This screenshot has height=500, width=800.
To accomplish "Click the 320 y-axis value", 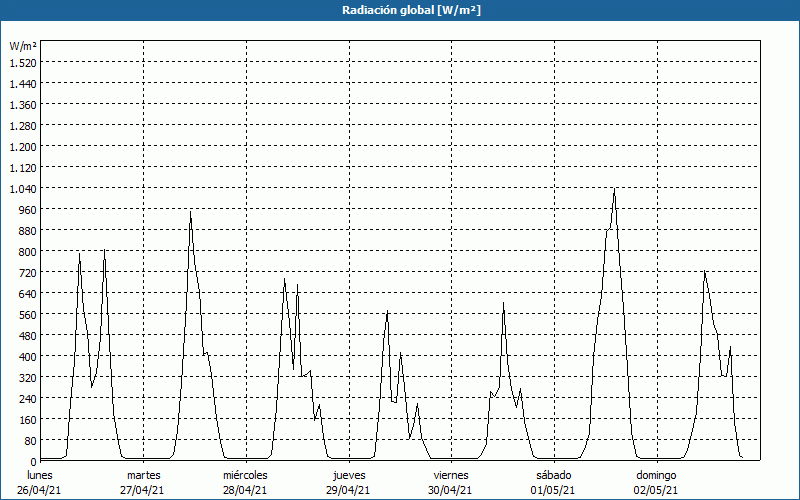I will (x=27, y=378).
